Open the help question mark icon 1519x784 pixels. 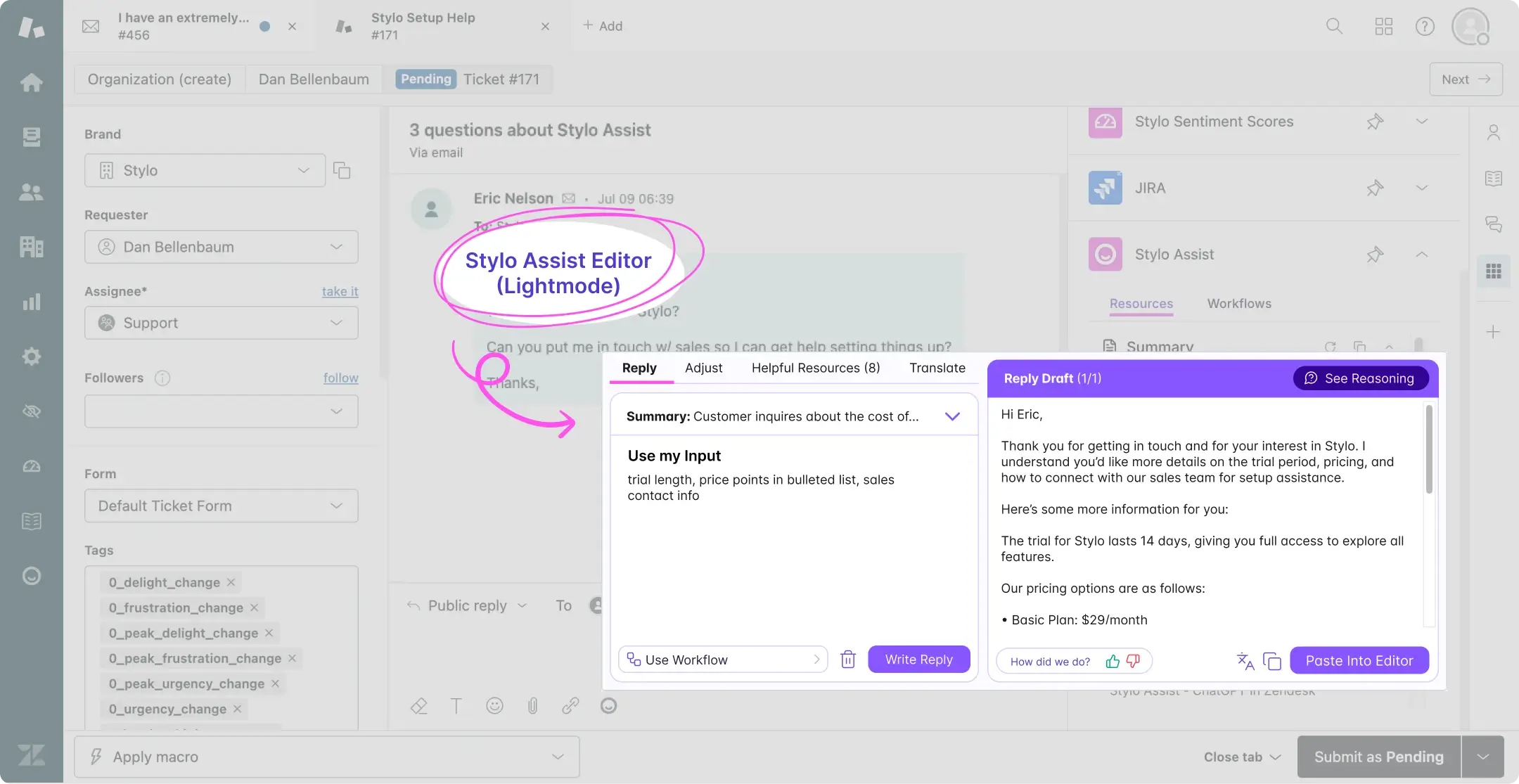pyautogui.click(x=1425, y=26)
